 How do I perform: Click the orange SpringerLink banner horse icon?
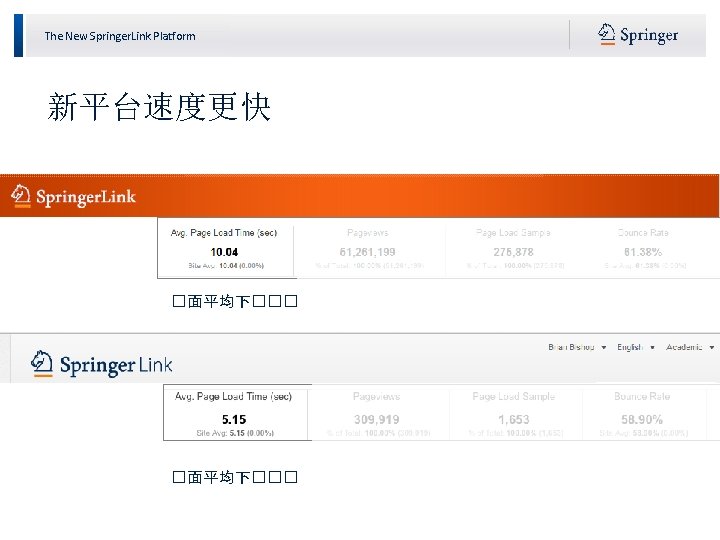click(x=21, y=196)
